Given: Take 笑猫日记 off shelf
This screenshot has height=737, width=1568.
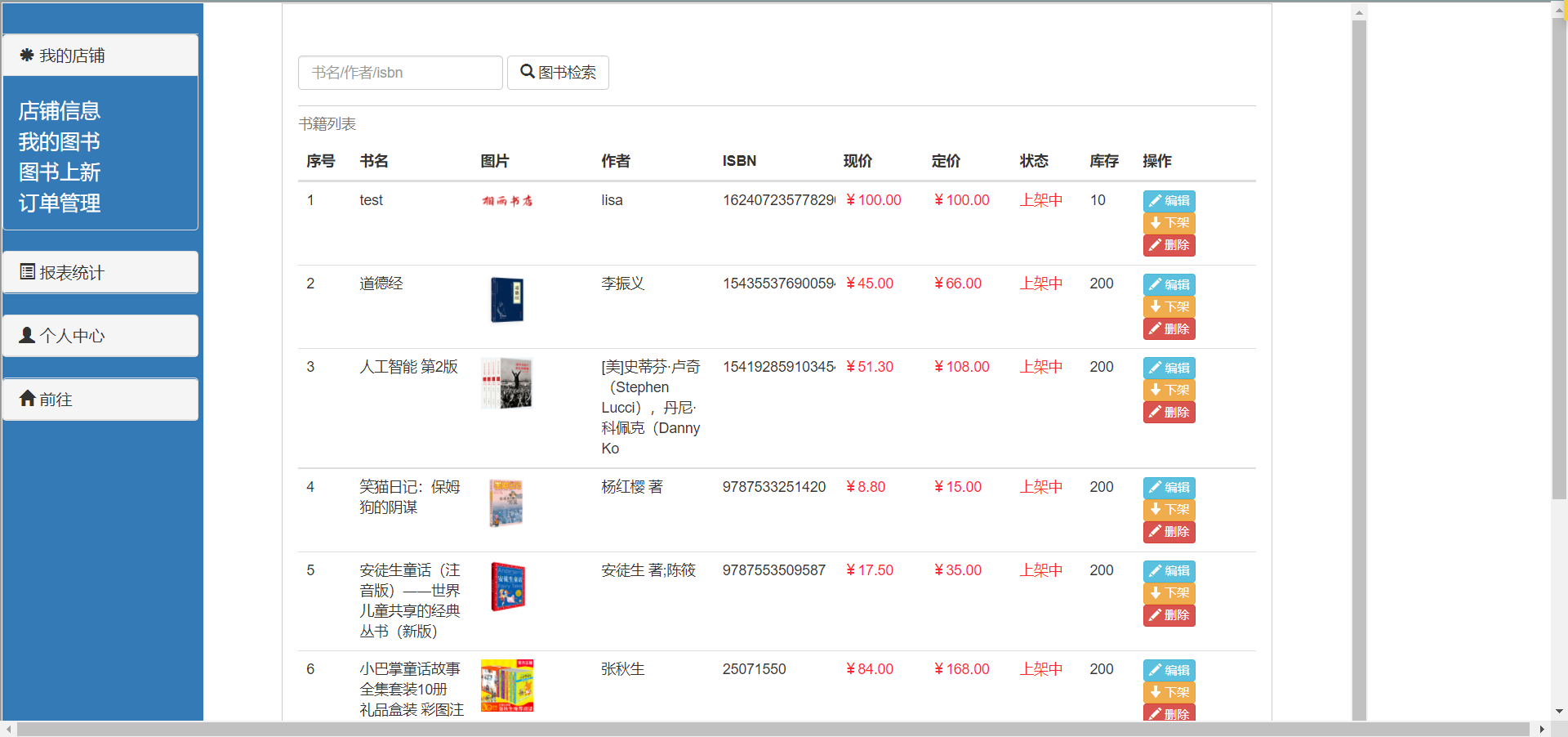Looking at the screenshot, I should [1169, 510].
